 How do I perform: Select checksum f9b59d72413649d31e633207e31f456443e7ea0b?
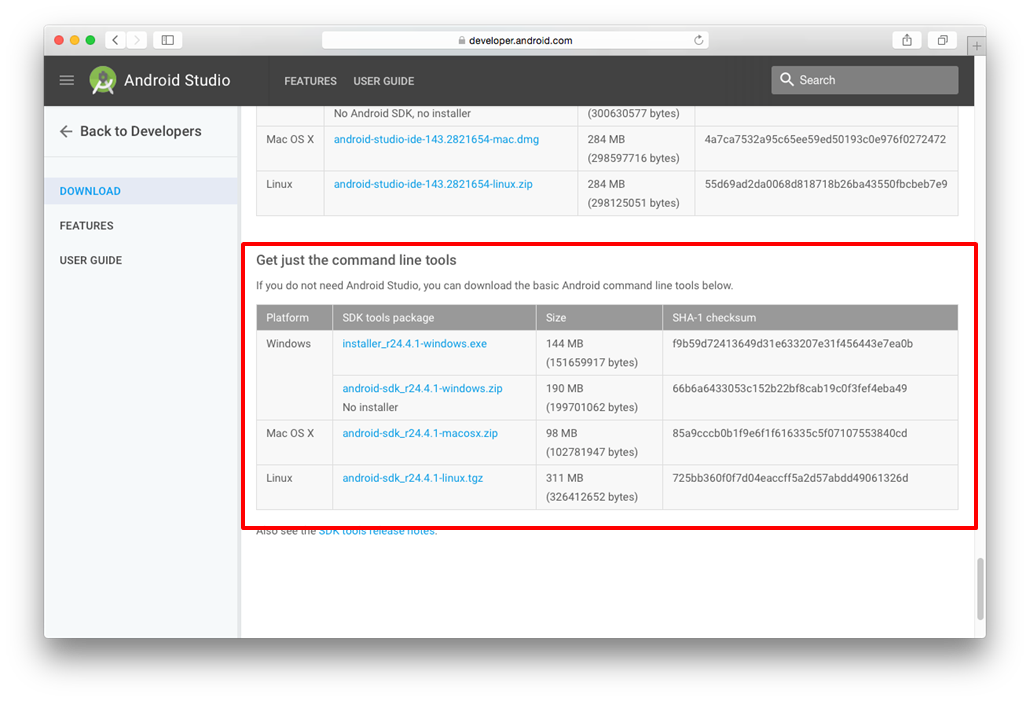coord(792,344)
